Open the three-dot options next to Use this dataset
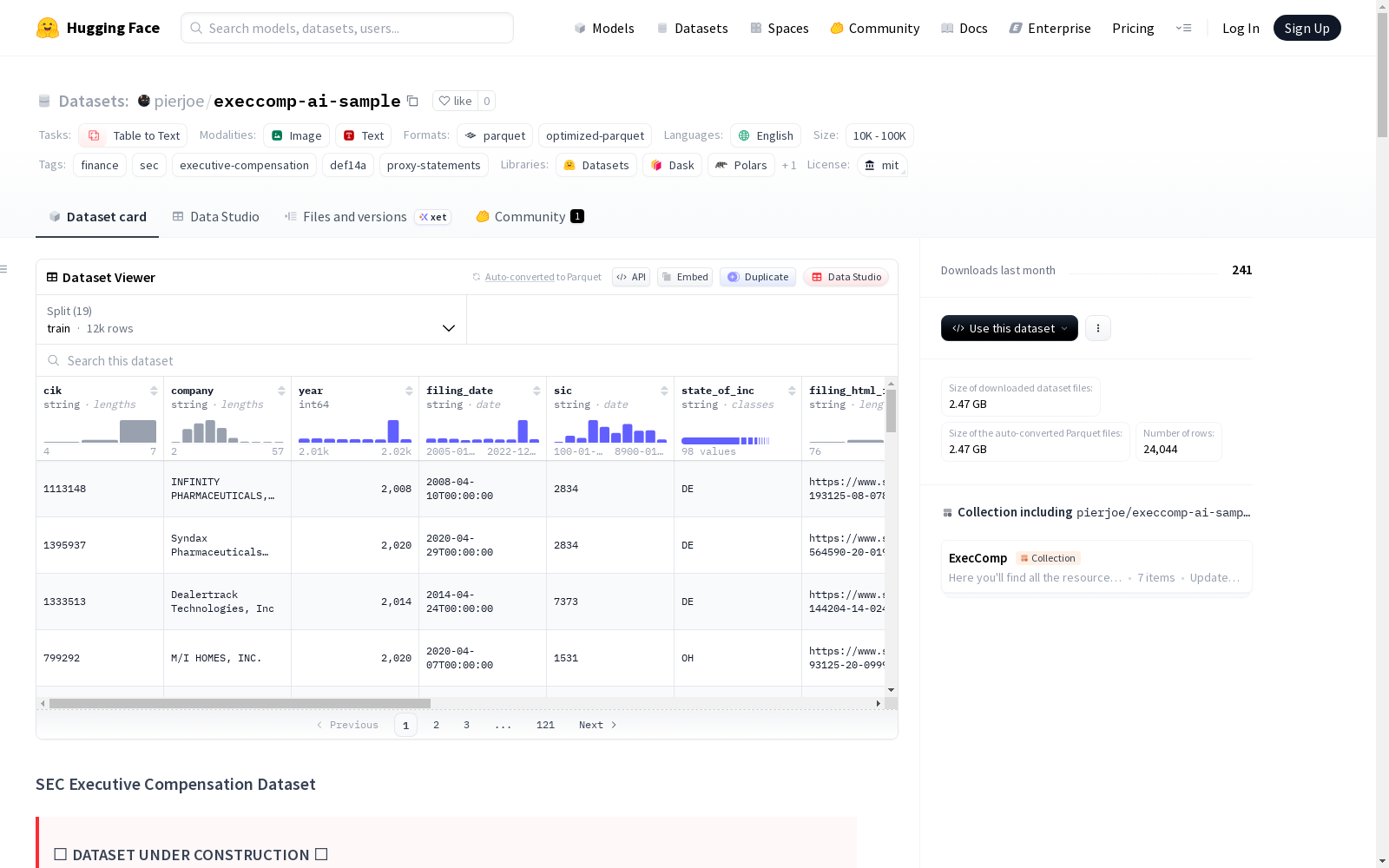 point(1098,328)
